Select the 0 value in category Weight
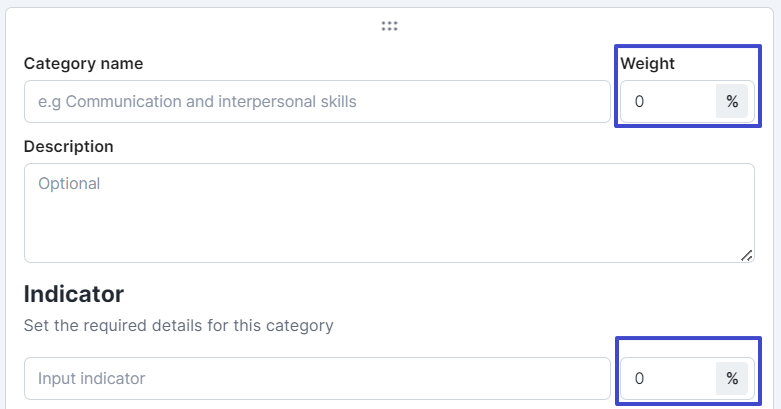The image size is (781, 409). point(640,101)
